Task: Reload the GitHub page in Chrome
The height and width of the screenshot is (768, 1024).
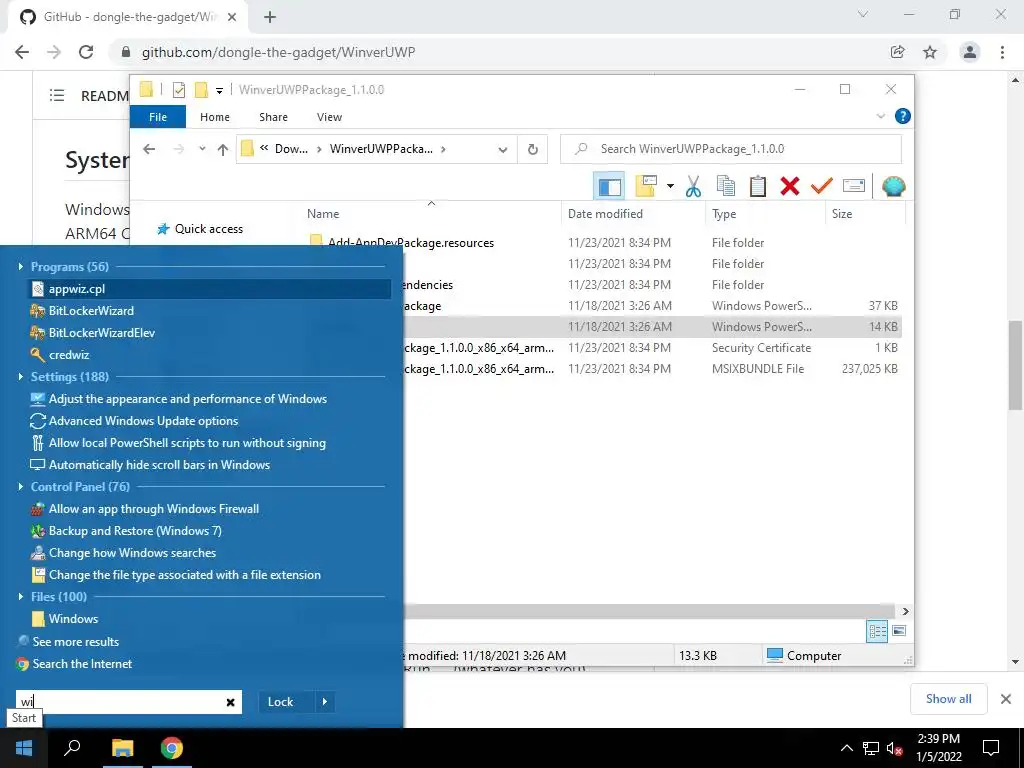Action: 86,52
